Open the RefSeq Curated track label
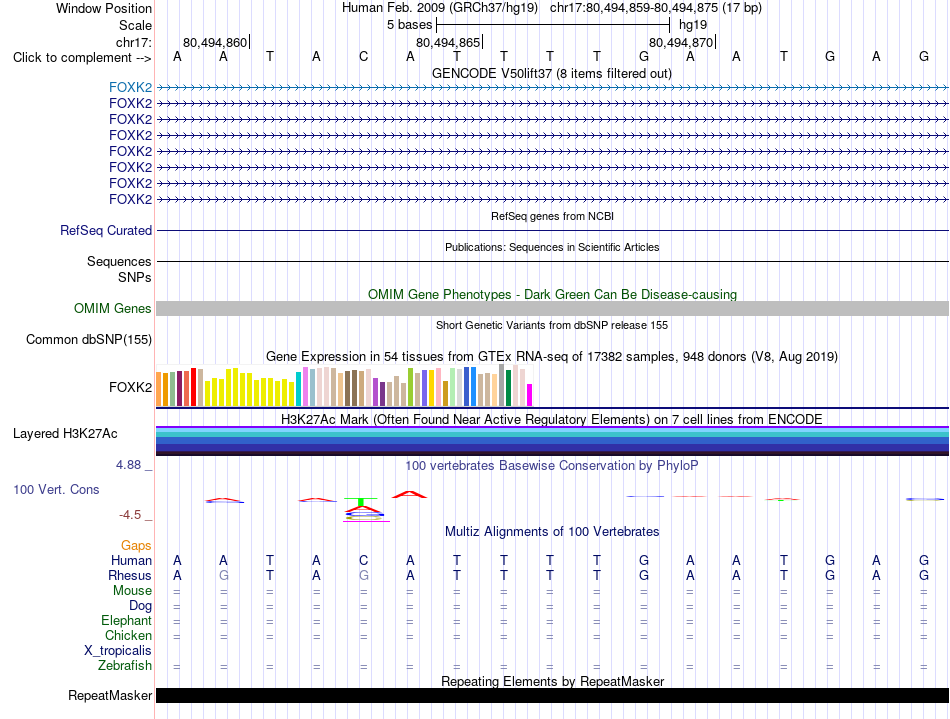Image resolution: width=950 pixels, height=719 pixels. click(106, 230)
